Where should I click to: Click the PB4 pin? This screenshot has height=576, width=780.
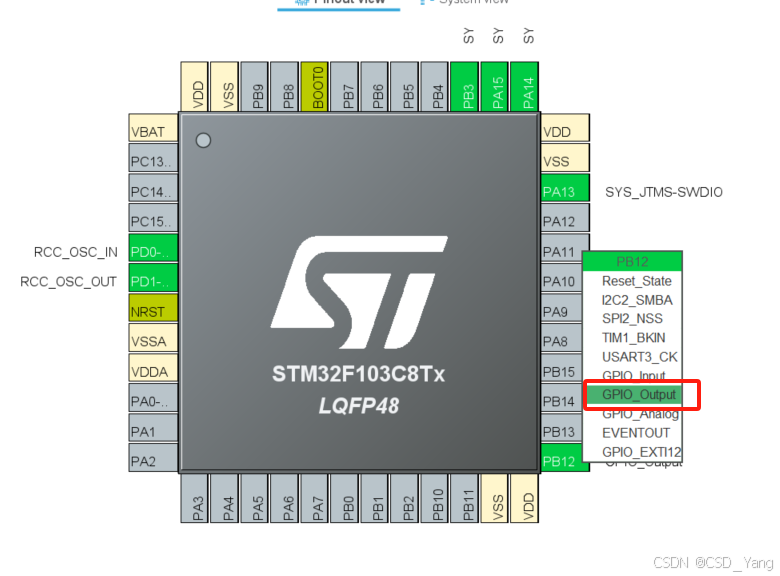point(434,87)
